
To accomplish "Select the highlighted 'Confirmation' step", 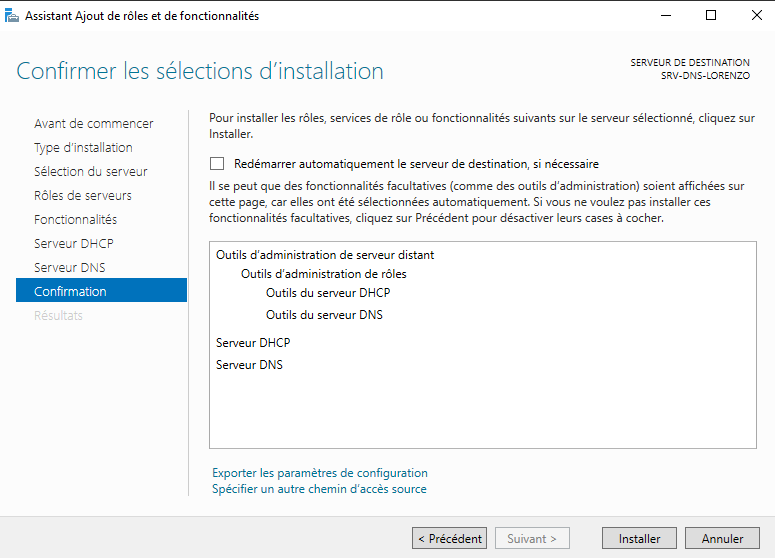I will point(70,291).
